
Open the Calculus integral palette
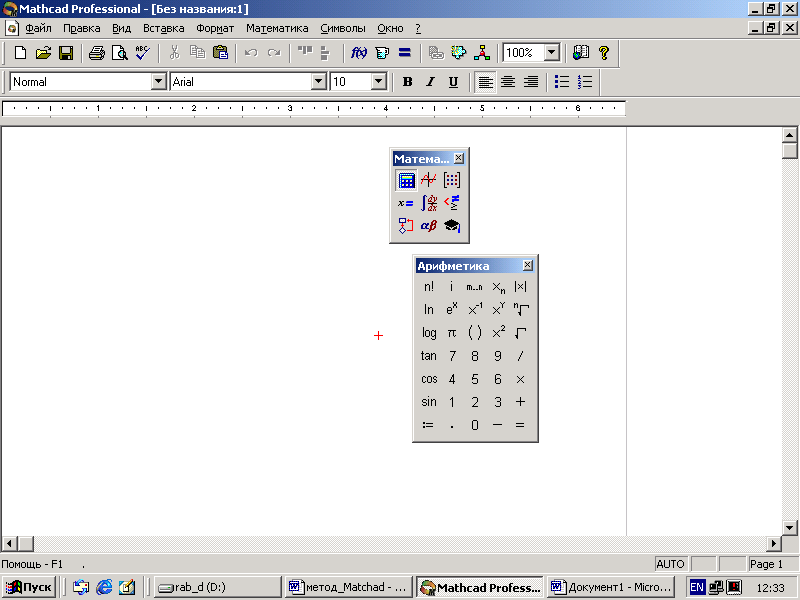tap(429, 203)
